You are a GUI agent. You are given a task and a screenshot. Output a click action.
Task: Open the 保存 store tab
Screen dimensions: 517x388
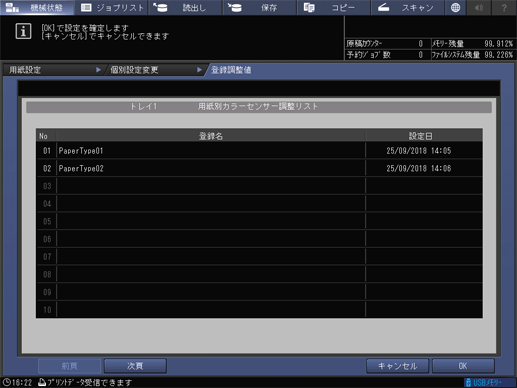(x=260, y=7)
